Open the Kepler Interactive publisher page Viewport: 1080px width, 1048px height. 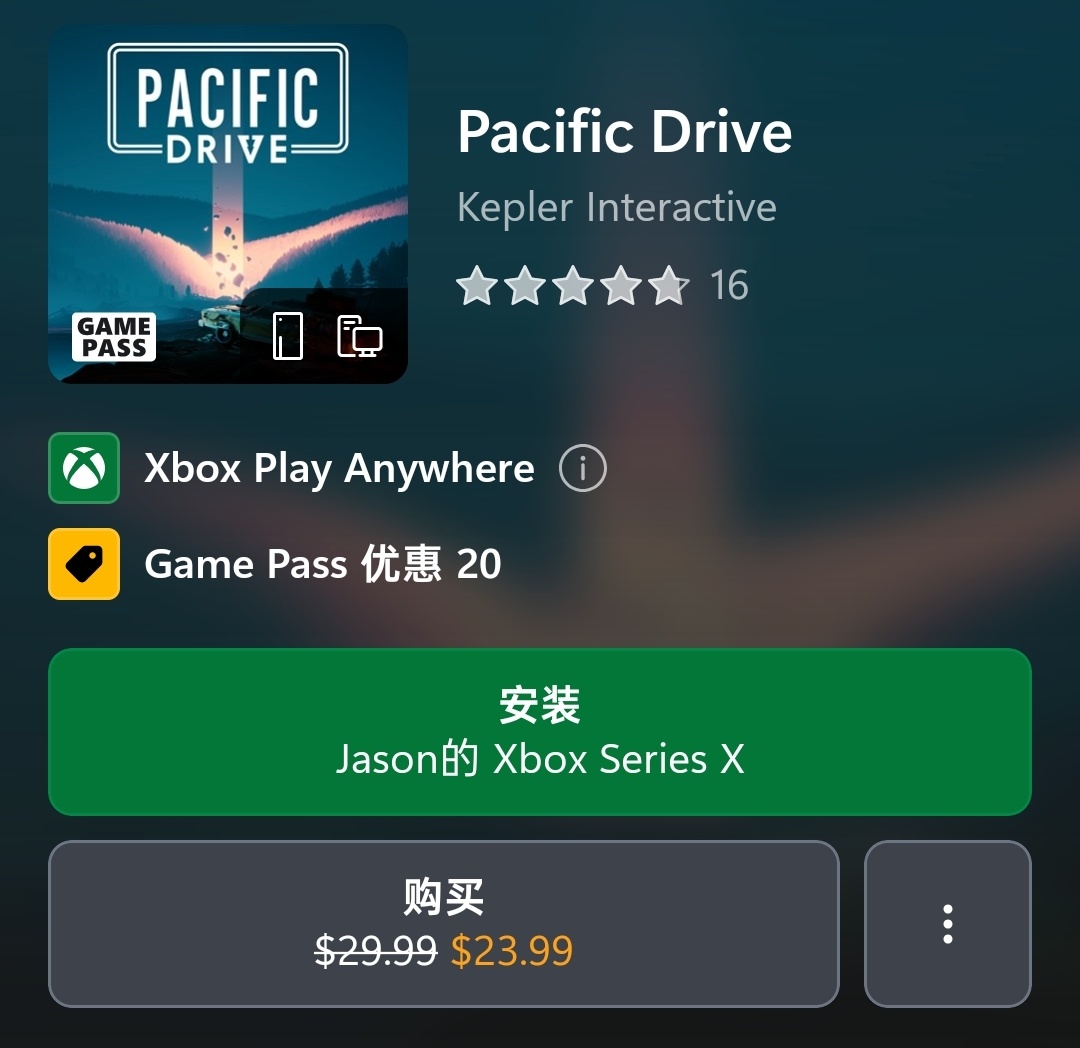[617, 207]
